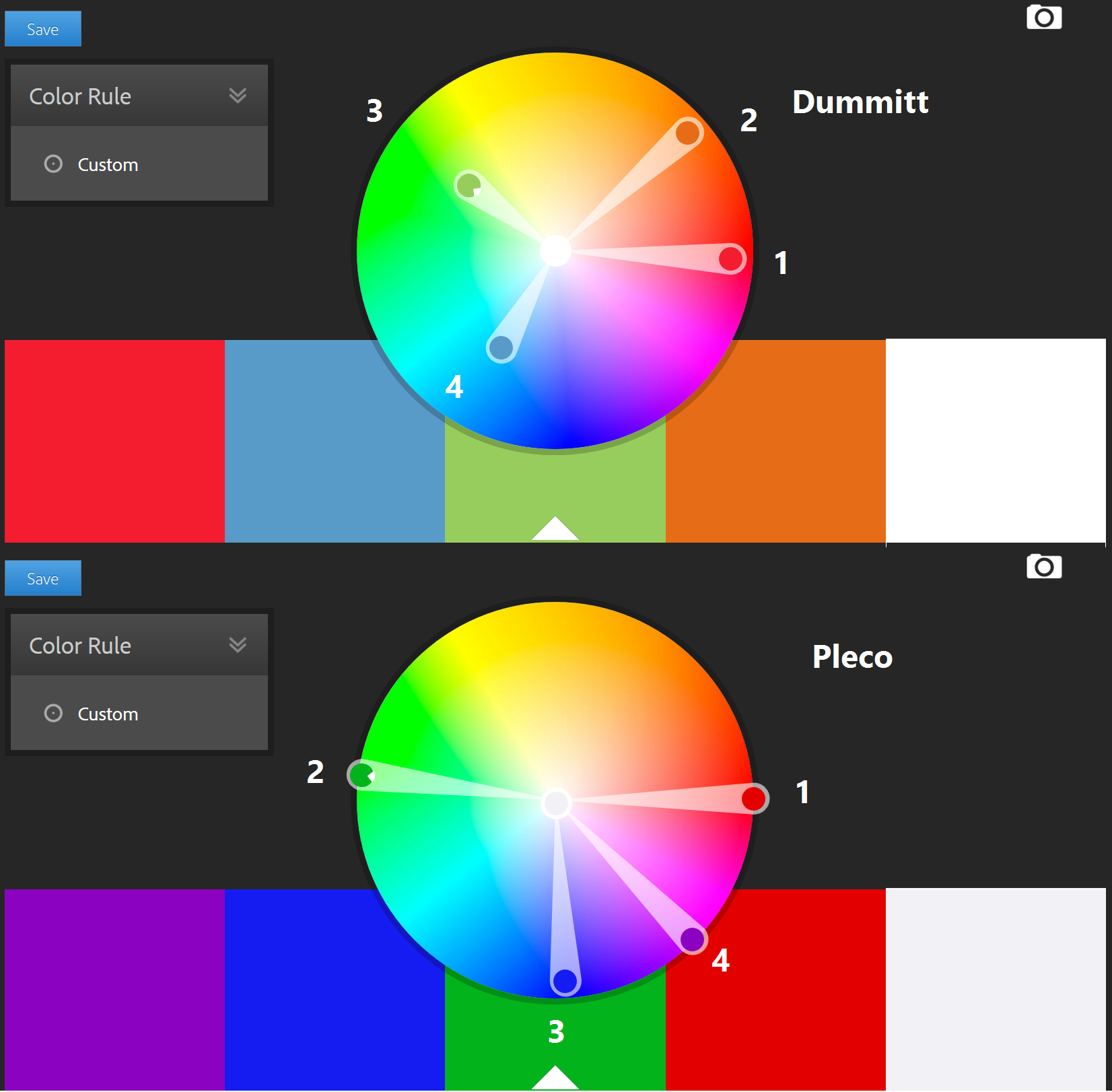The image size is (1112, 1092).
Task: Select the dark green handle on the Pleco wheel
Action: coord(361,775)
